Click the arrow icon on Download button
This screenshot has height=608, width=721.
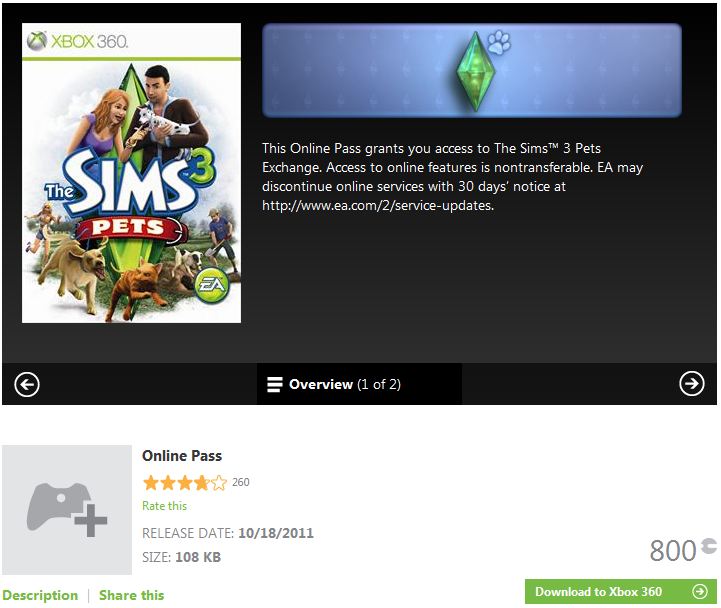pyautogui.click(x=700, y=592)
